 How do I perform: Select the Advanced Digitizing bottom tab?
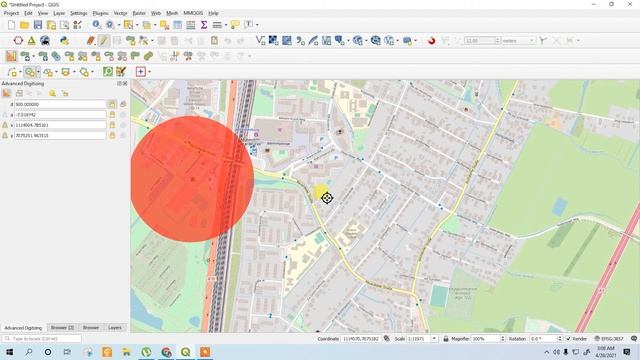(23, 328)
